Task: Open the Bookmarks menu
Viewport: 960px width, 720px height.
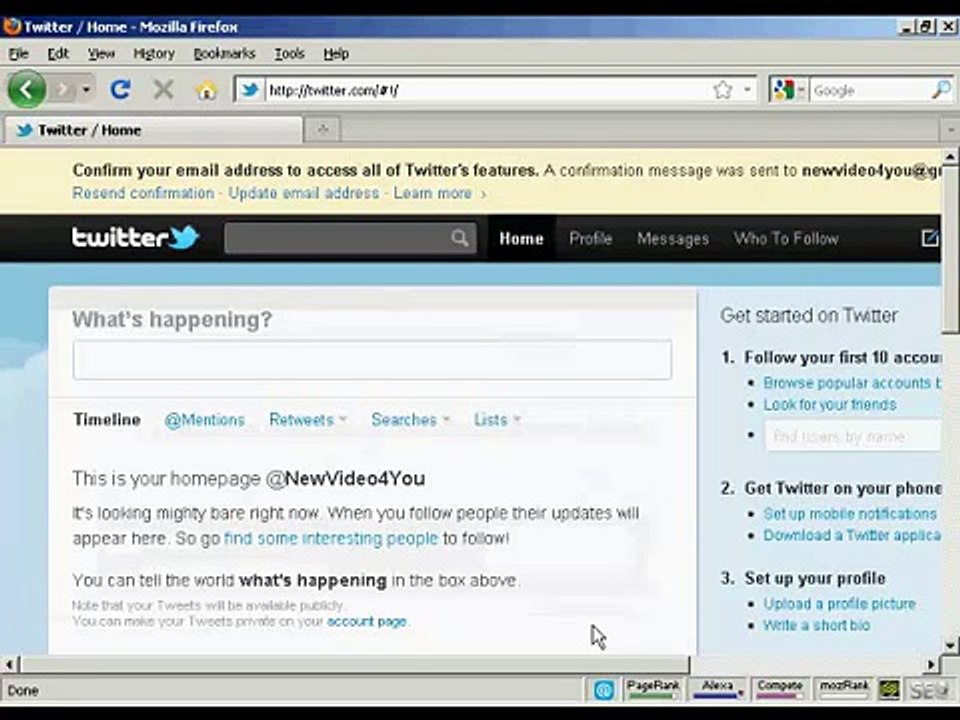Action: [x=224, y=54]
